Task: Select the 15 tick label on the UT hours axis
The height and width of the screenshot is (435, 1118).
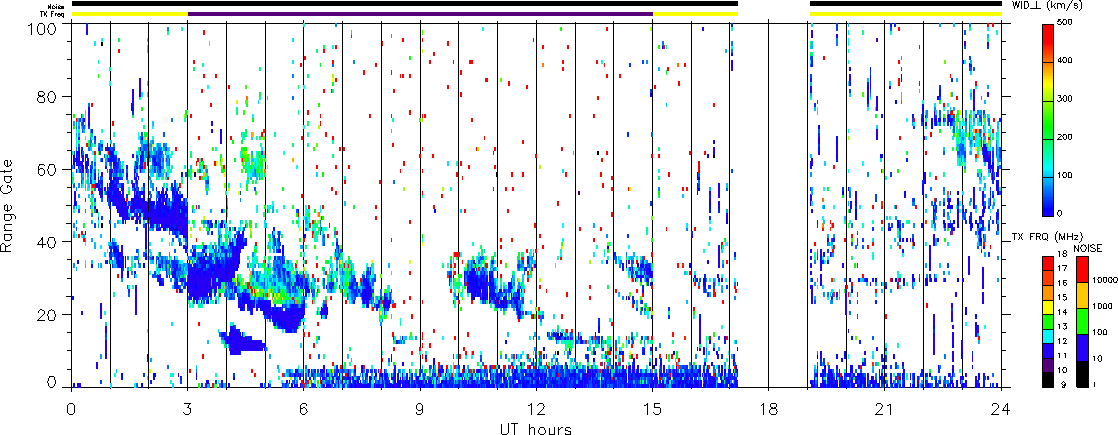Action: coord(652,409)
